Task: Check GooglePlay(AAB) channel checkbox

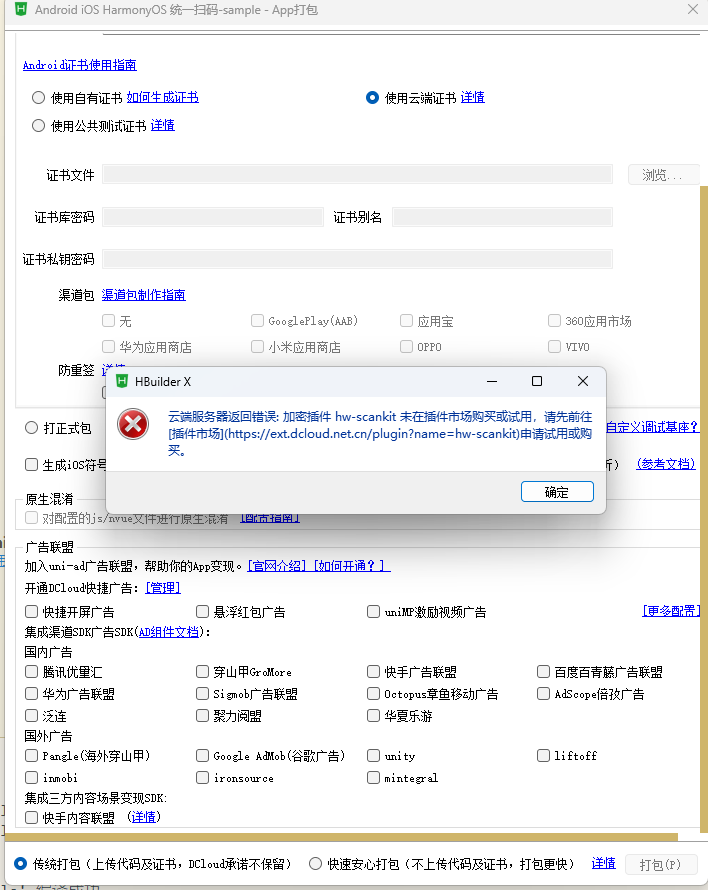Action: click(x=257, y=321)
